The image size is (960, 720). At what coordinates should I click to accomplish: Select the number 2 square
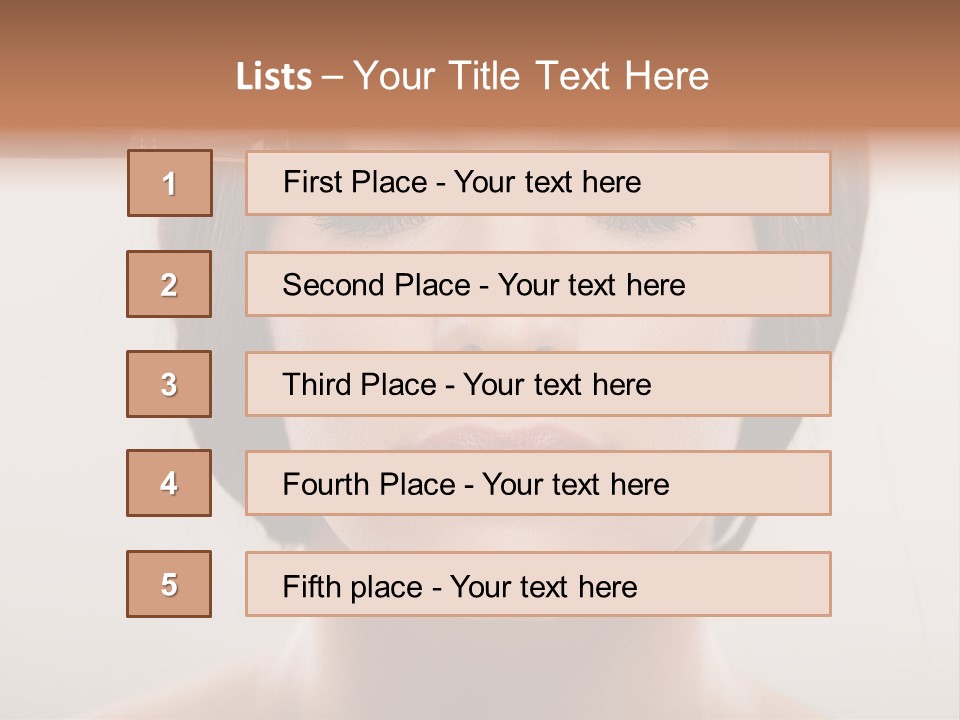point(169,284)
